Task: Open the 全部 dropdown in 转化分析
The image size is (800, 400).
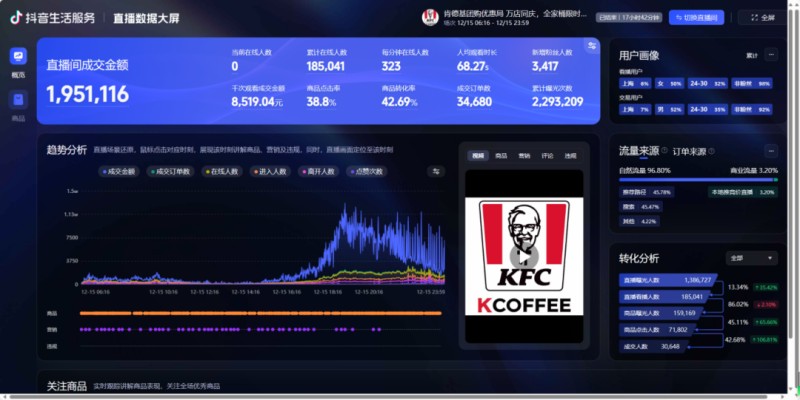Action: tap(751, 257)
